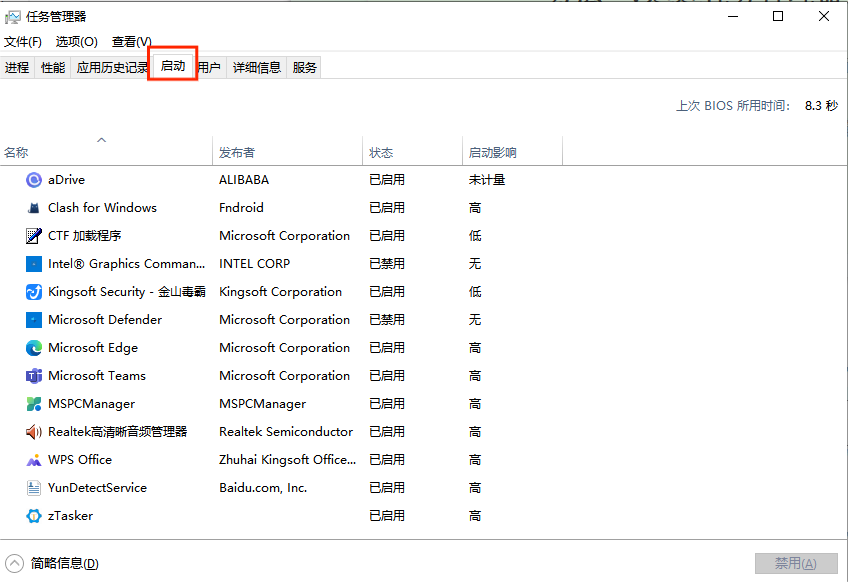The image size is (848, 582).
Task: Click the CTF 加载程序 icon
Action: [x=32, y=235]
